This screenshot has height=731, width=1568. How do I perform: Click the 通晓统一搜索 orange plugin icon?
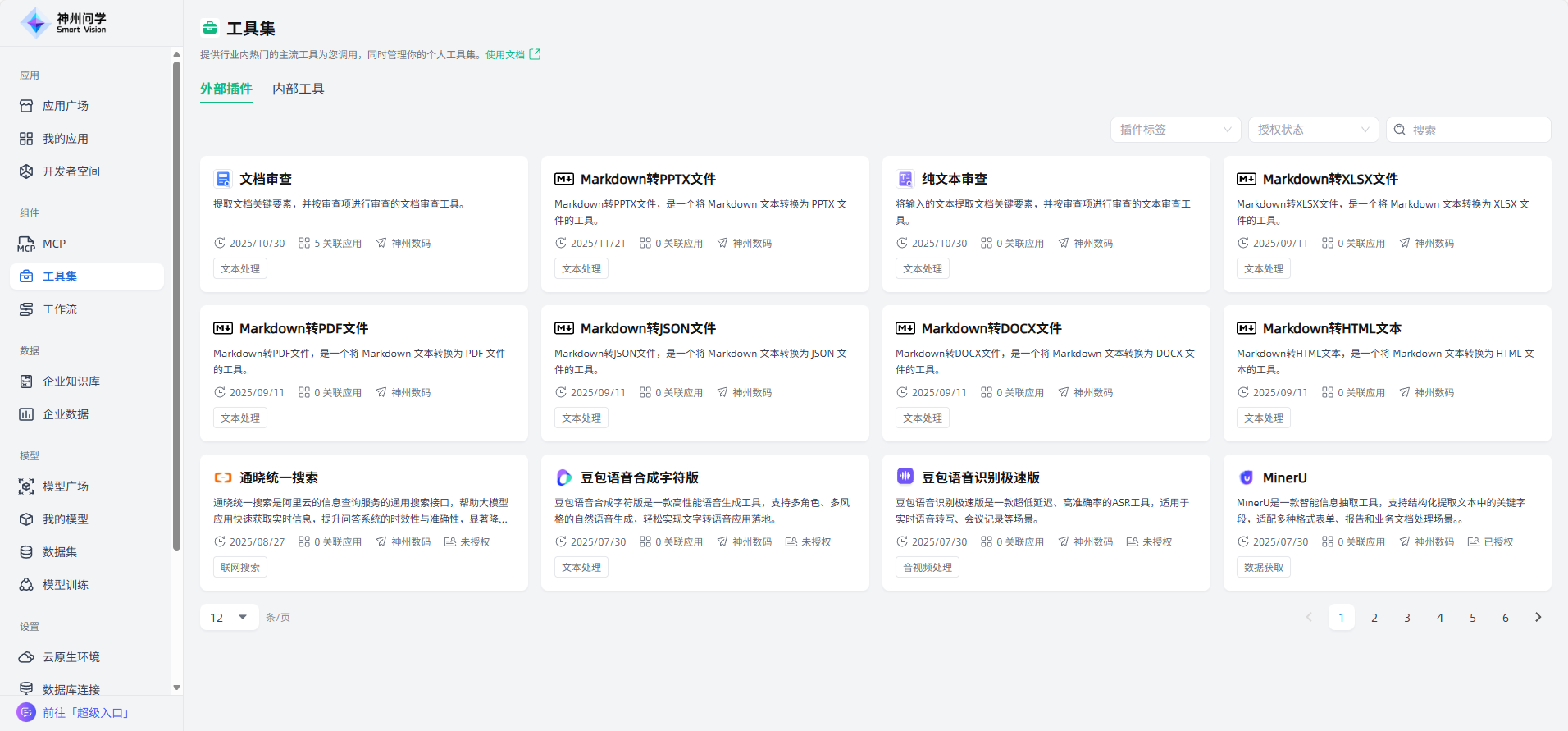point(223,477)
